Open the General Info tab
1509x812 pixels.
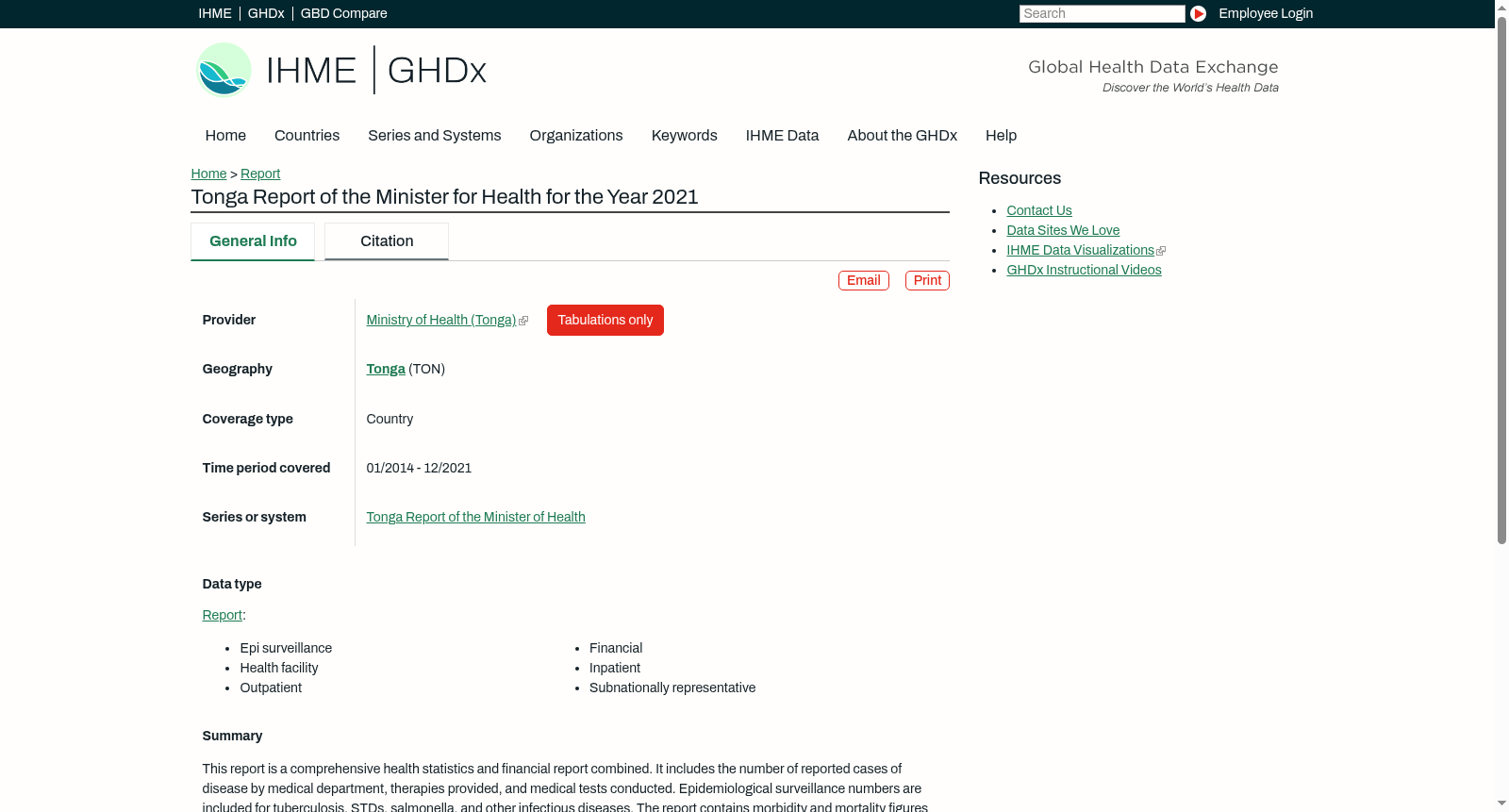[253, 241]
